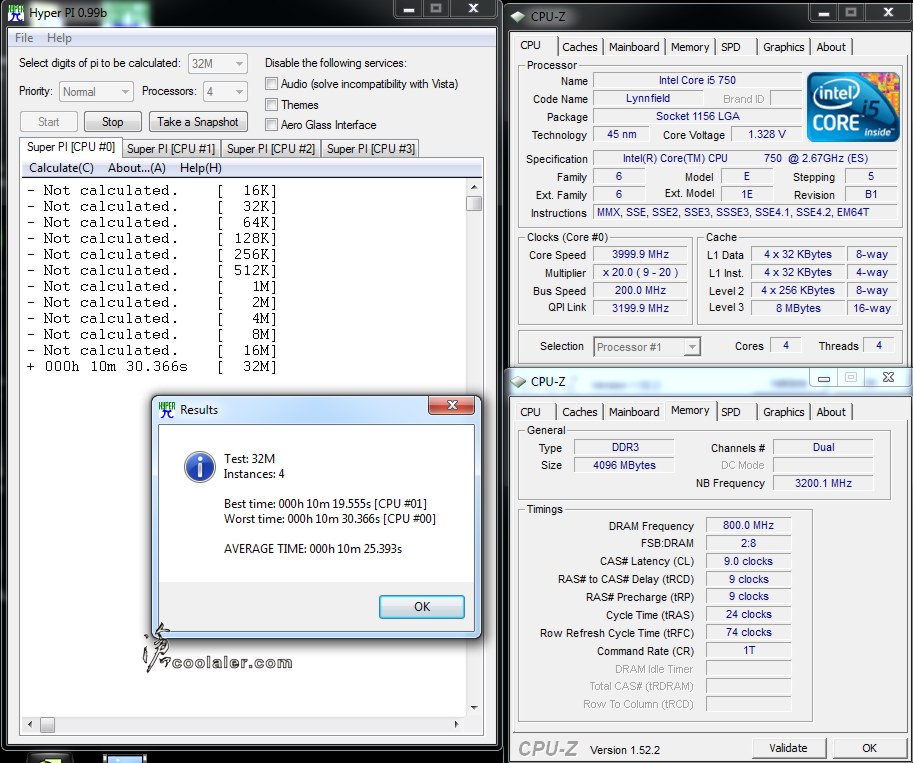Click the Core Speed value 3999.9 MHz
Image resolution: width=913 pixels, height=763 pixels.
click(x=640, y=255)
